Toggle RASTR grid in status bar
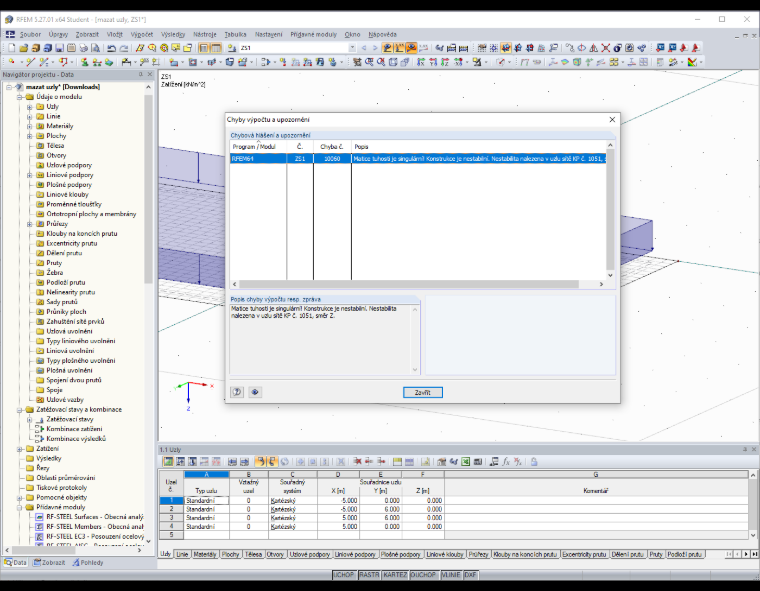The width and height of the screenshot is (760, 591). [x=369, y=575]
